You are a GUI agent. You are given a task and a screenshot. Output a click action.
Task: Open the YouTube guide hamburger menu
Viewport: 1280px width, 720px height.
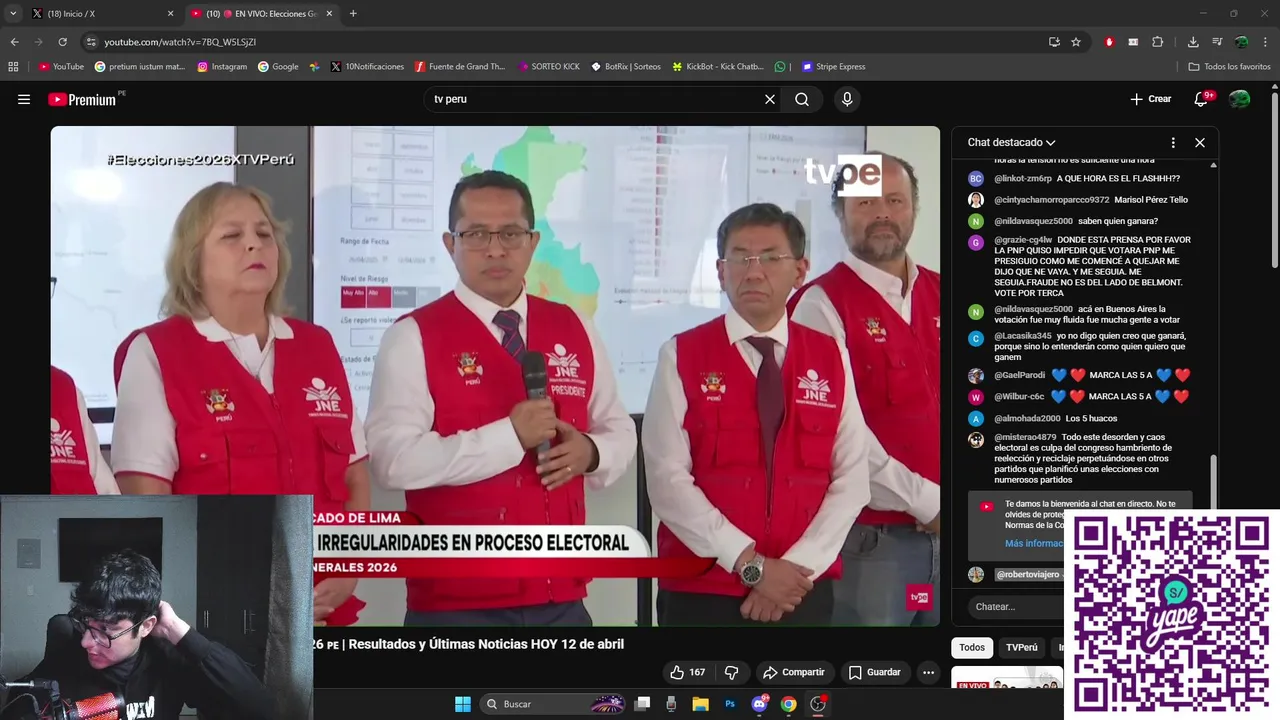point(24,99)
